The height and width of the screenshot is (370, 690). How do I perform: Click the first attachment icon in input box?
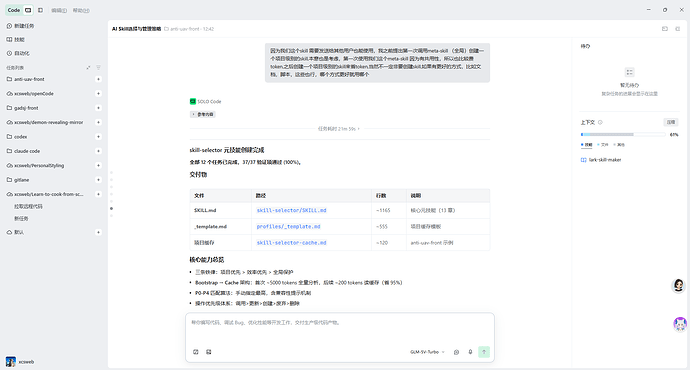tap(196, 352)
